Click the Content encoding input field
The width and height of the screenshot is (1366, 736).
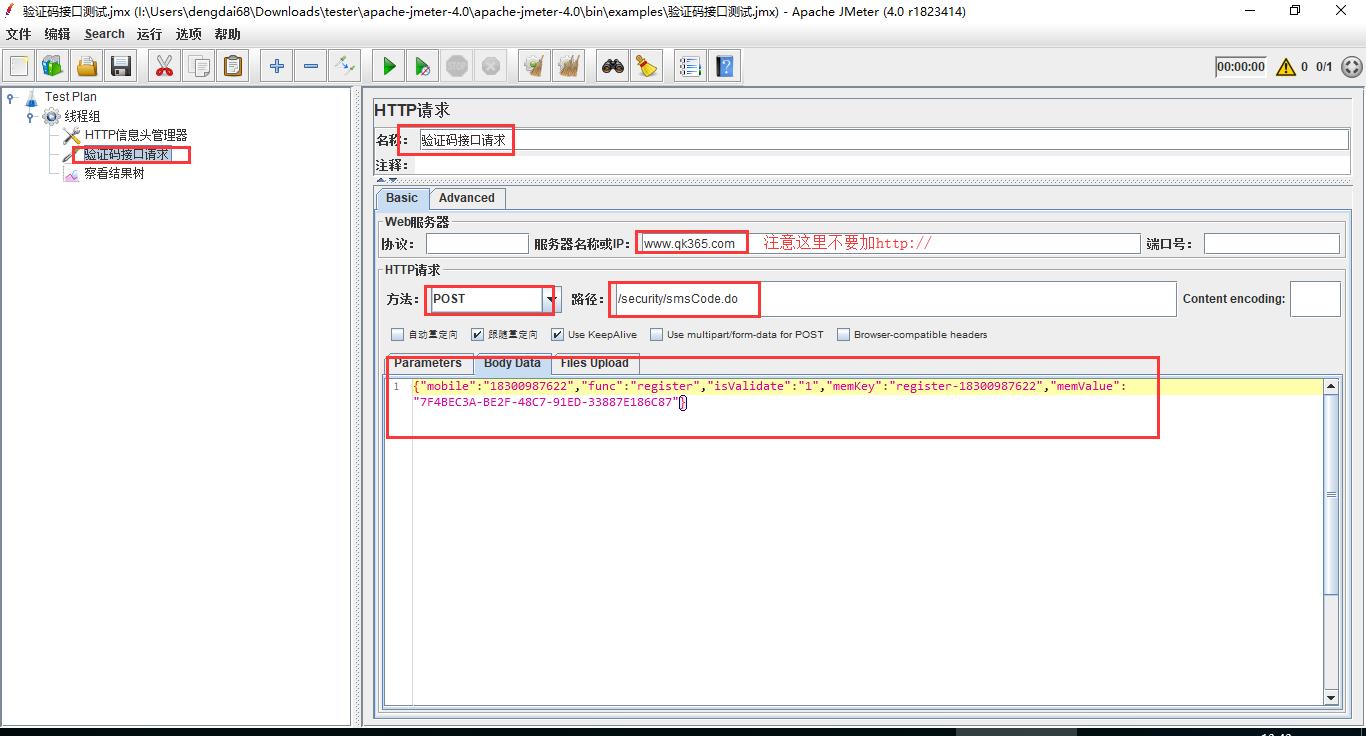click(1315, 299)
